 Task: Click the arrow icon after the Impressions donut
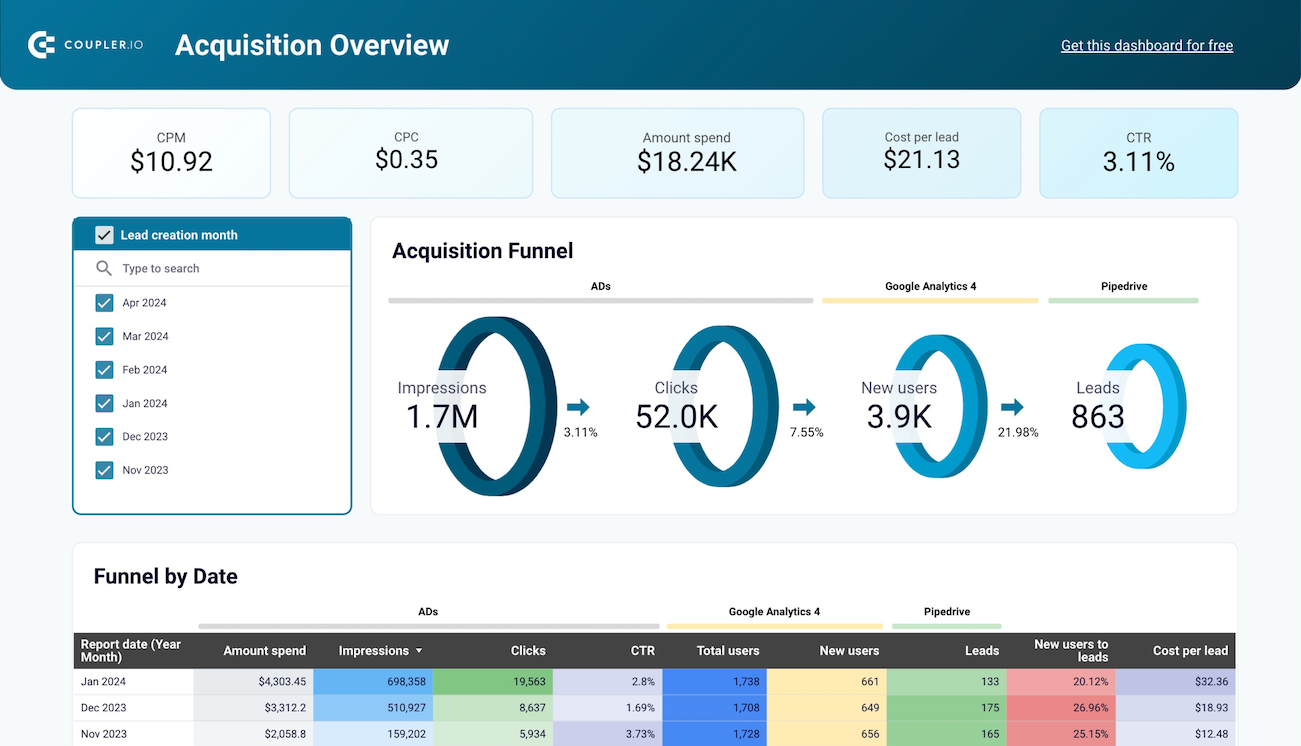580,406
